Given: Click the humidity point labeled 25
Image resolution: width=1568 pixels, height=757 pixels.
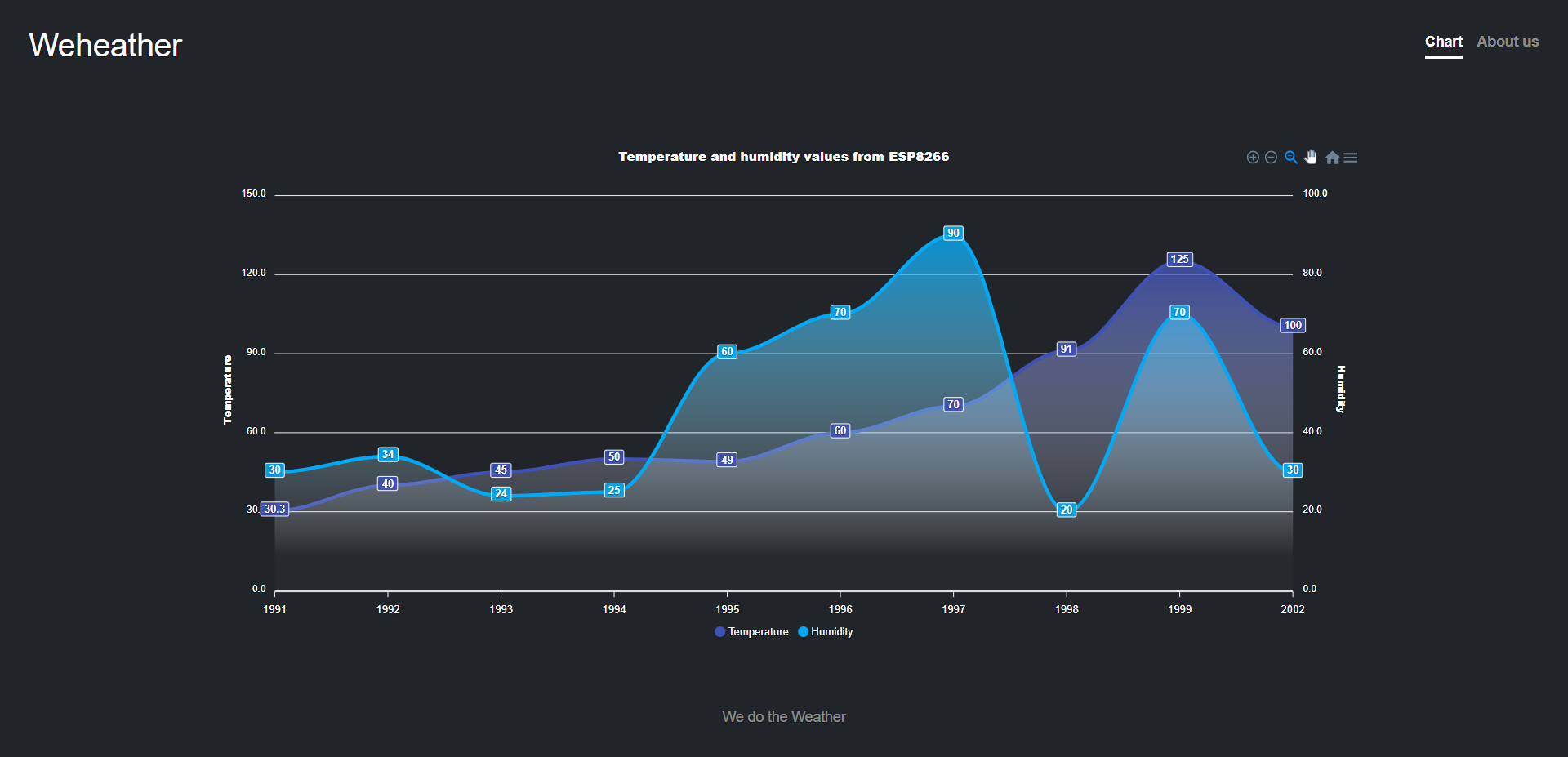Looking at the screenshot, I should pyautogui.click(x=614, y=491).
